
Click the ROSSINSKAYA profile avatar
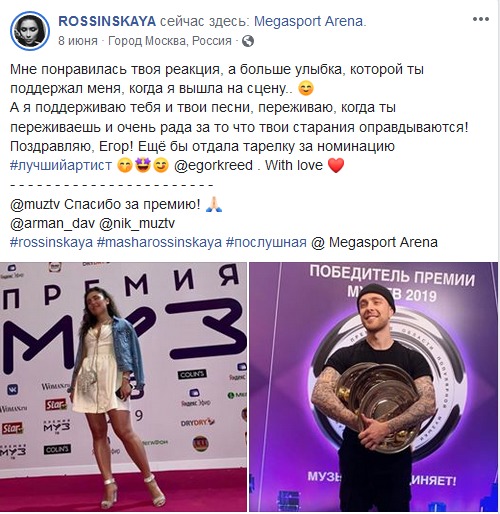(x=30, y=31)
